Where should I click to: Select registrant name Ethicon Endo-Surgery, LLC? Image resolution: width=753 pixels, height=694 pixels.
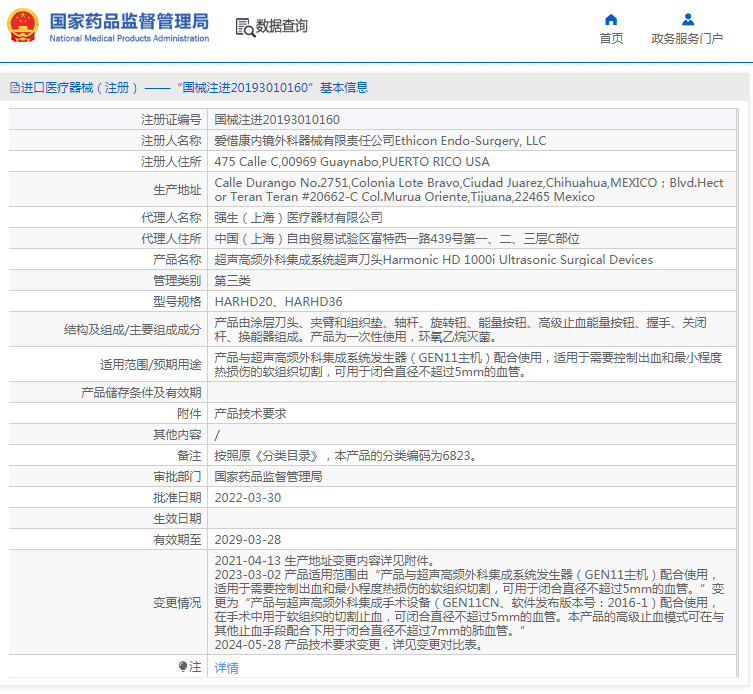471,141
